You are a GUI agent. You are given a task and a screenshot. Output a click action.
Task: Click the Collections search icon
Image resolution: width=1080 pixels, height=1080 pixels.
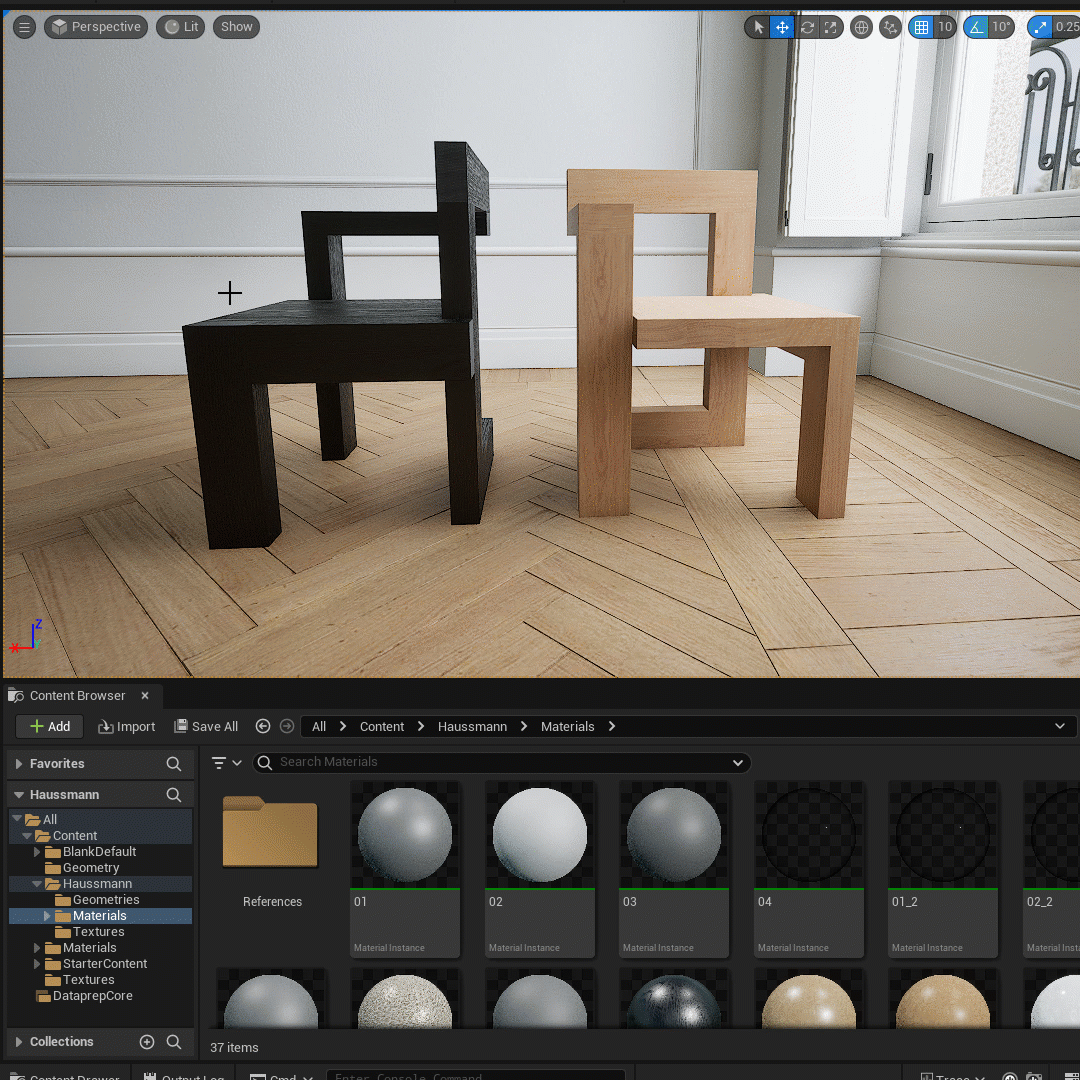click(x=174, y=1042)
